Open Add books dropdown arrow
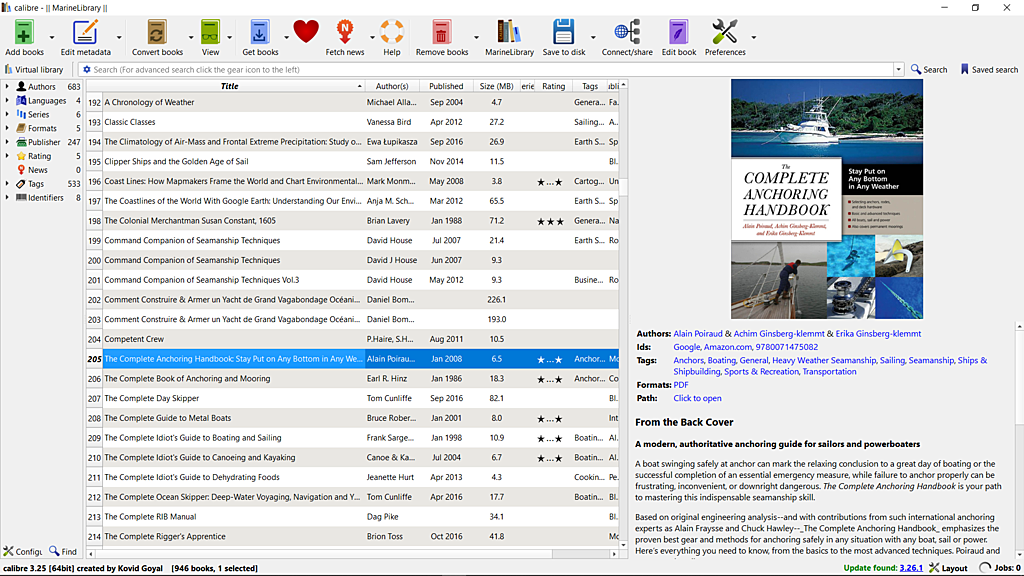Viewport: 1024px width, 576px height. pyautogui.click(x=52, y=37)
